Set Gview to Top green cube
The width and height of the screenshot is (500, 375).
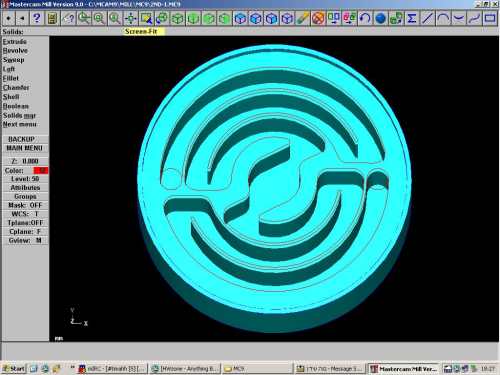pyautogui.click(x=193, y=18)
